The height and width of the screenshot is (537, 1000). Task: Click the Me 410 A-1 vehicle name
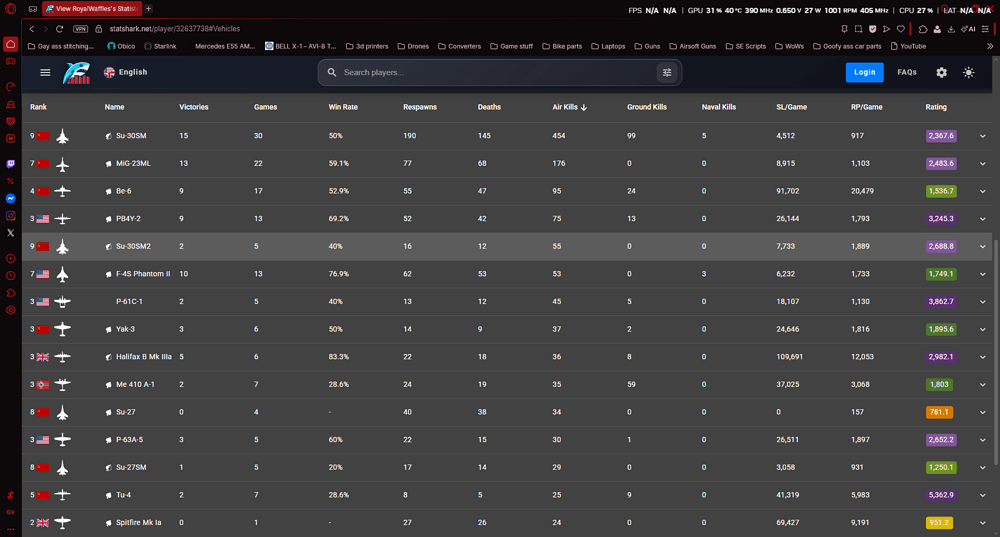[135, 385]
